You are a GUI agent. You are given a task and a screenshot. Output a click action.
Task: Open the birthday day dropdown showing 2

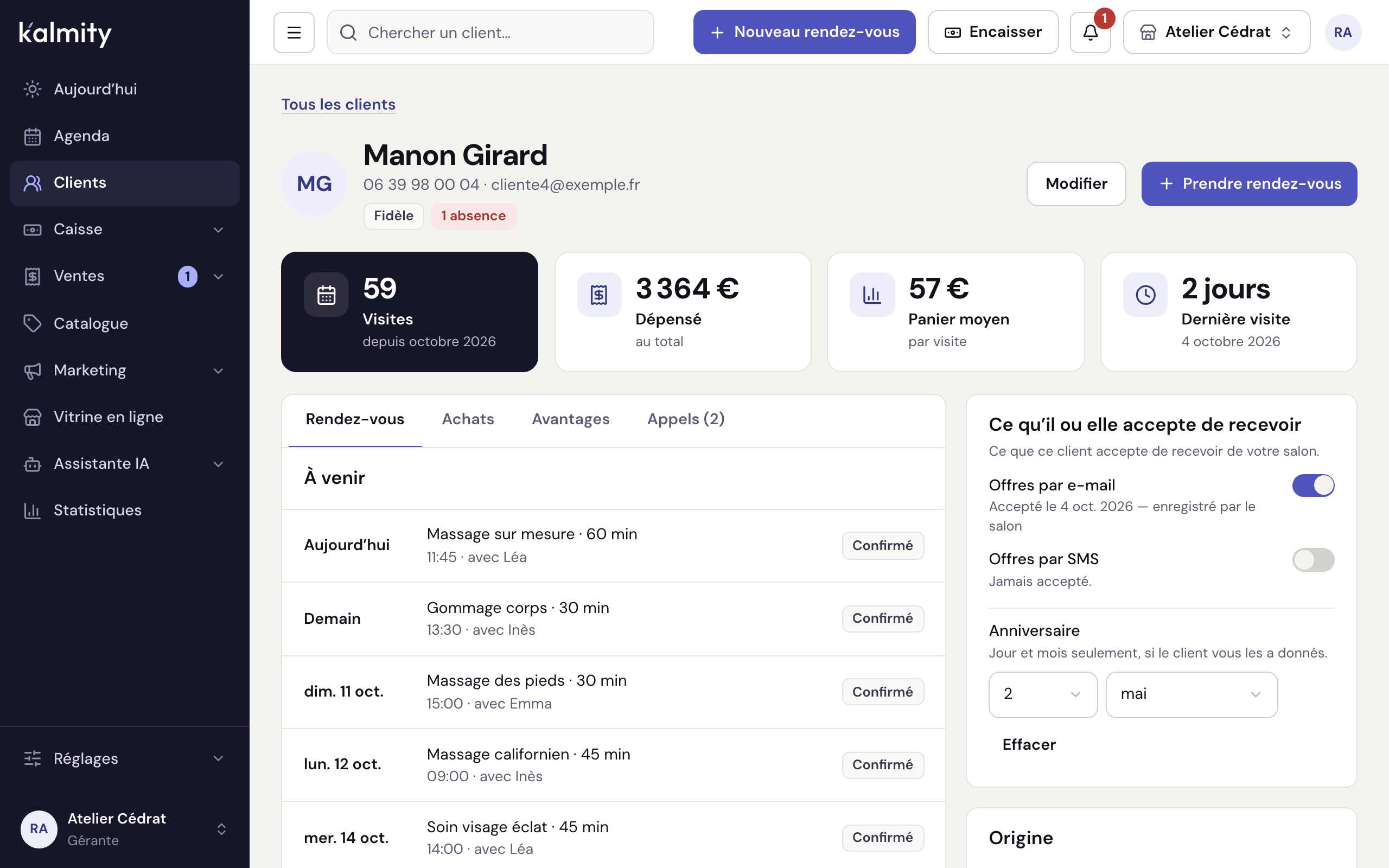[1043, 694]
